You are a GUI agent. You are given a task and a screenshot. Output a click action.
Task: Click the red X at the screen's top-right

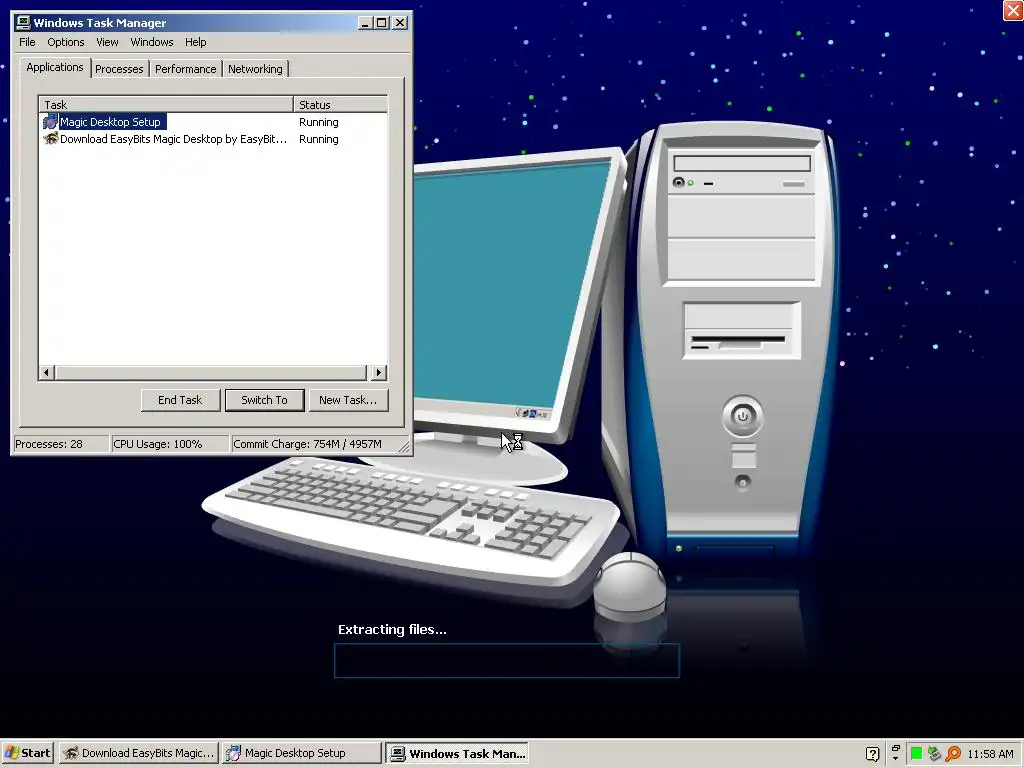(x=1013, y=10)
